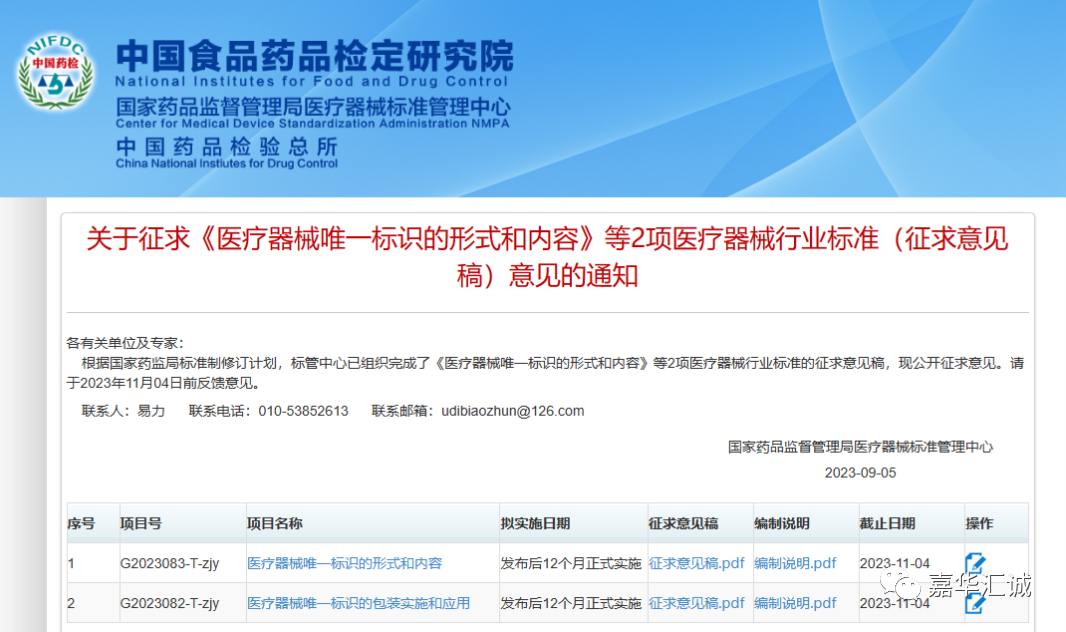Select the project number G2023083-T-zjy cell
The width and height of the screenshot is (1066, 632).
click(169, 564)
